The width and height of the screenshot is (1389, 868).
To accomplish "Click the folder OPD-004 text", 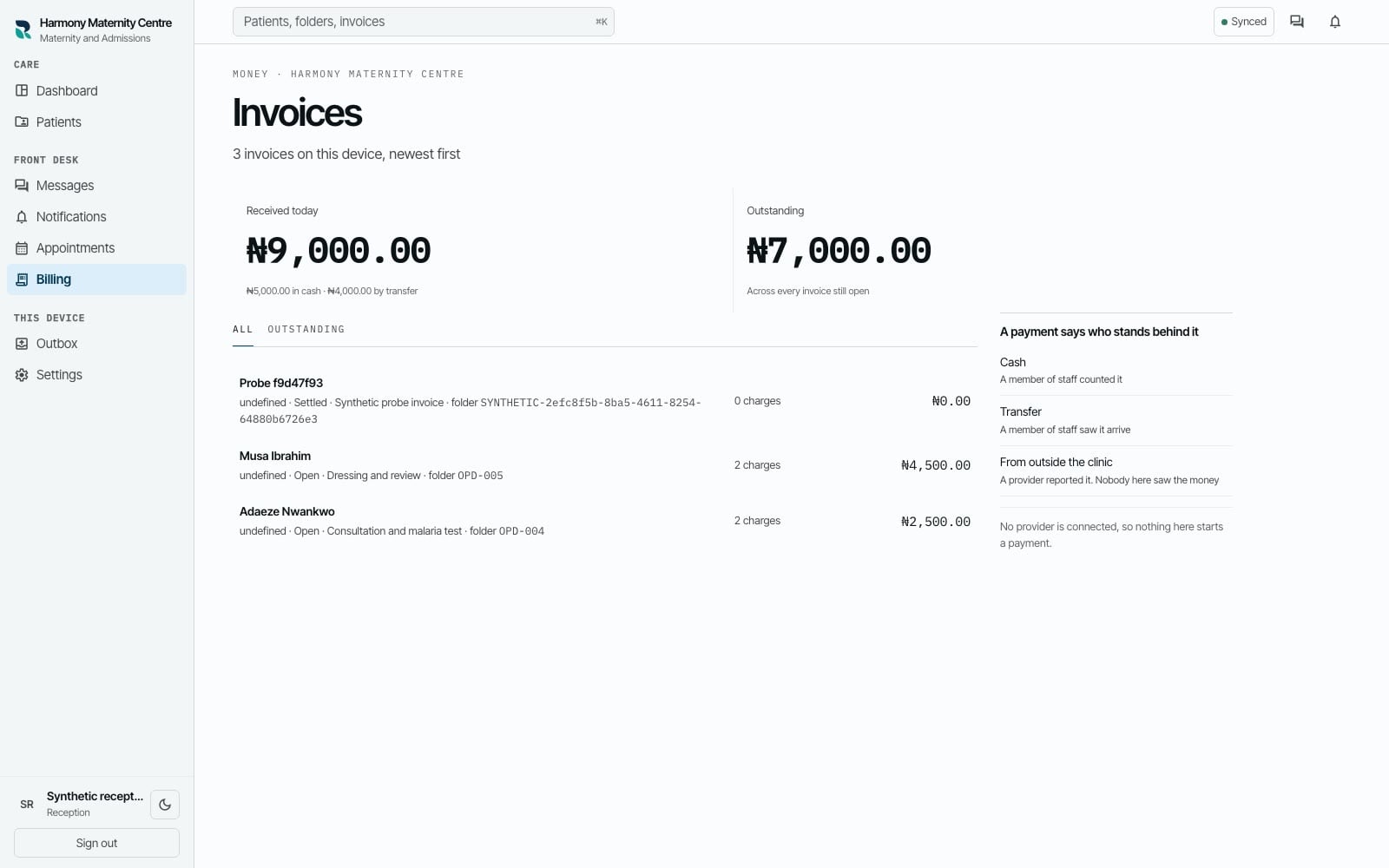I will [x=507, y=531].
